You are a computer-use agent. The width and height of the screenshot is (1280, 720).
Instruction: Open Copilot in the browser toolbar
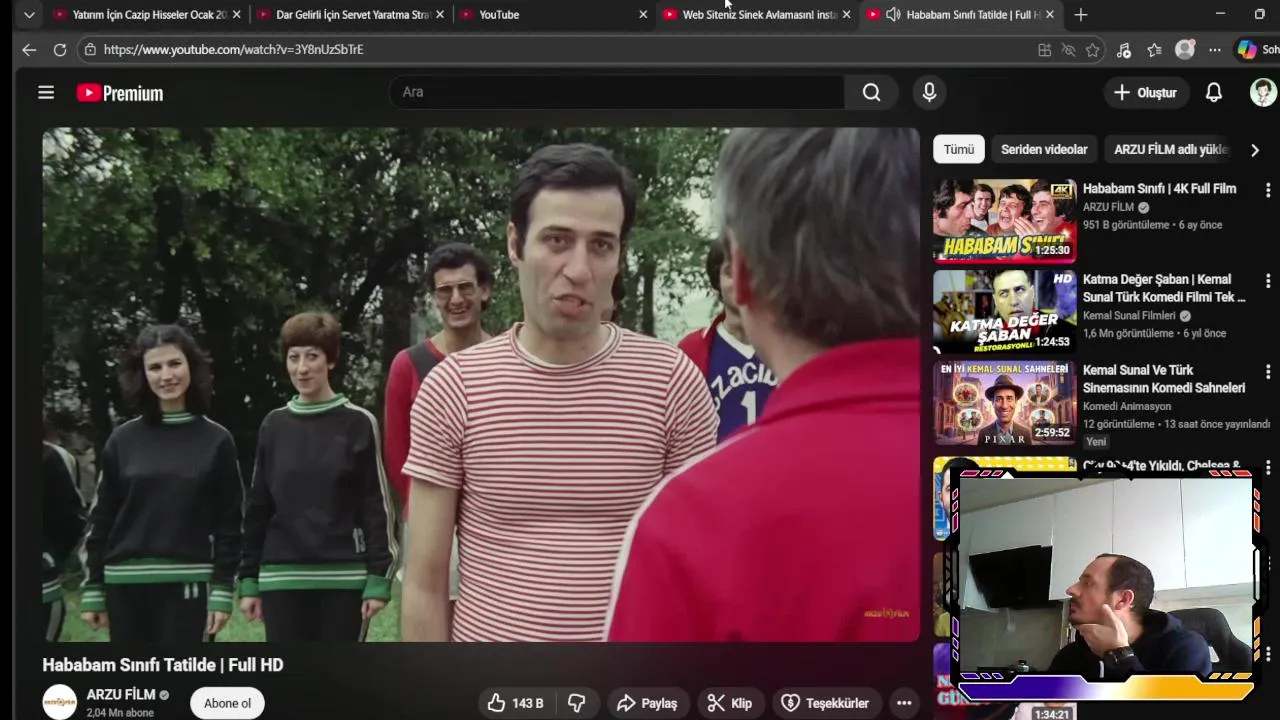pyautogui.click(x=1247, y=49)
